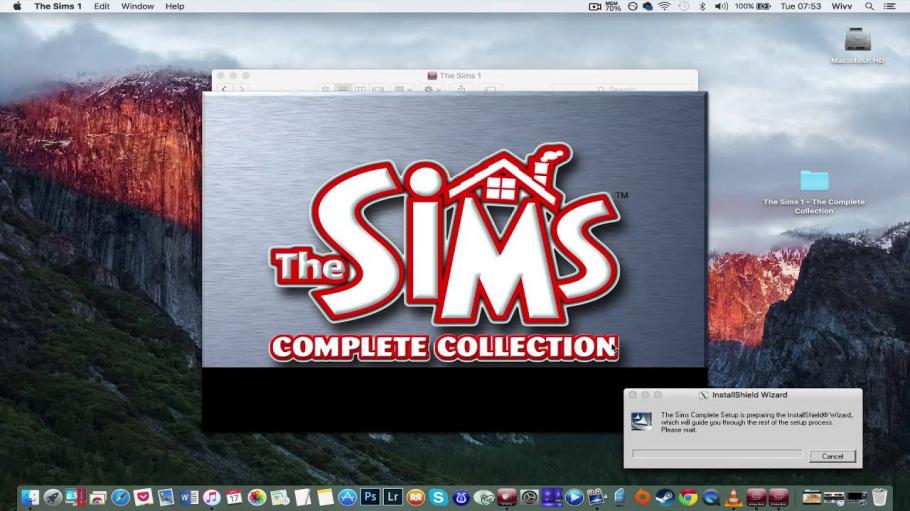Click Cancel in the InstallShield Wizard
This screenshot has height=511, width=910.
(832, 456)
